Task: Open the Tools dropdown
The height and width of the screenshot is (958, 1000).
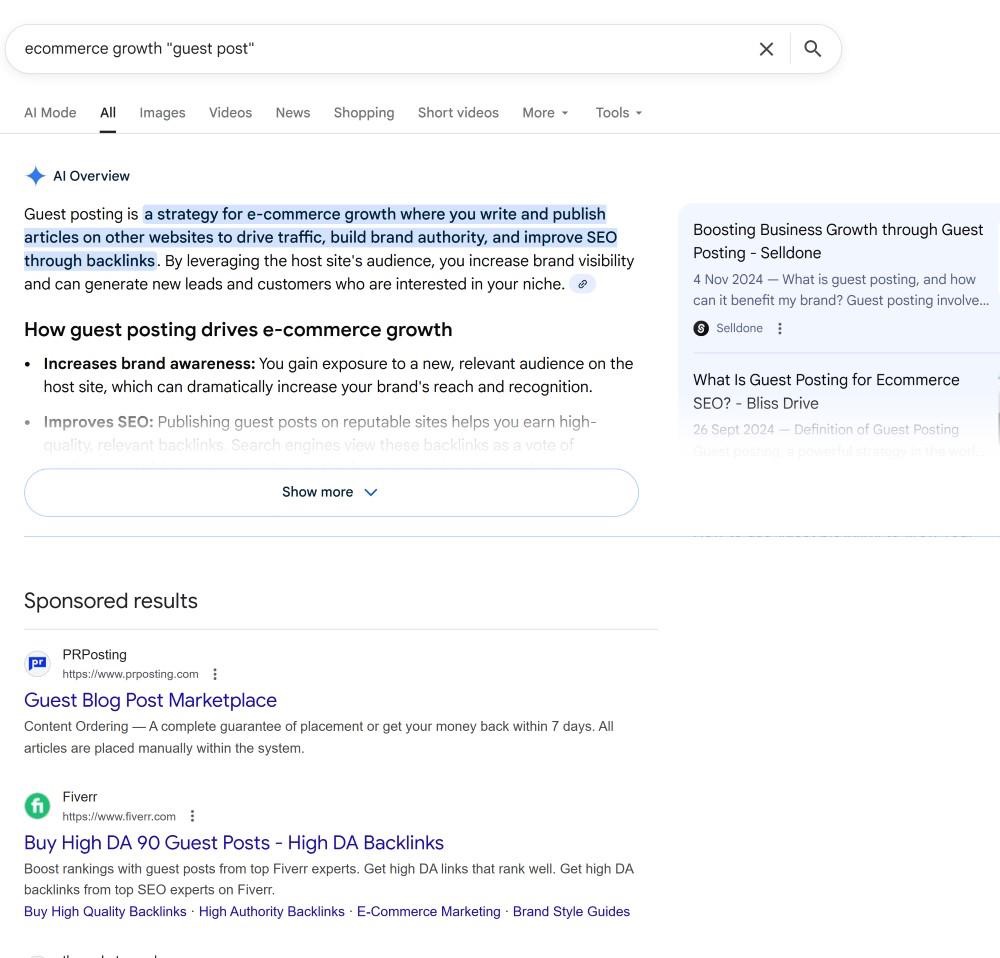Action: (619, 113)
